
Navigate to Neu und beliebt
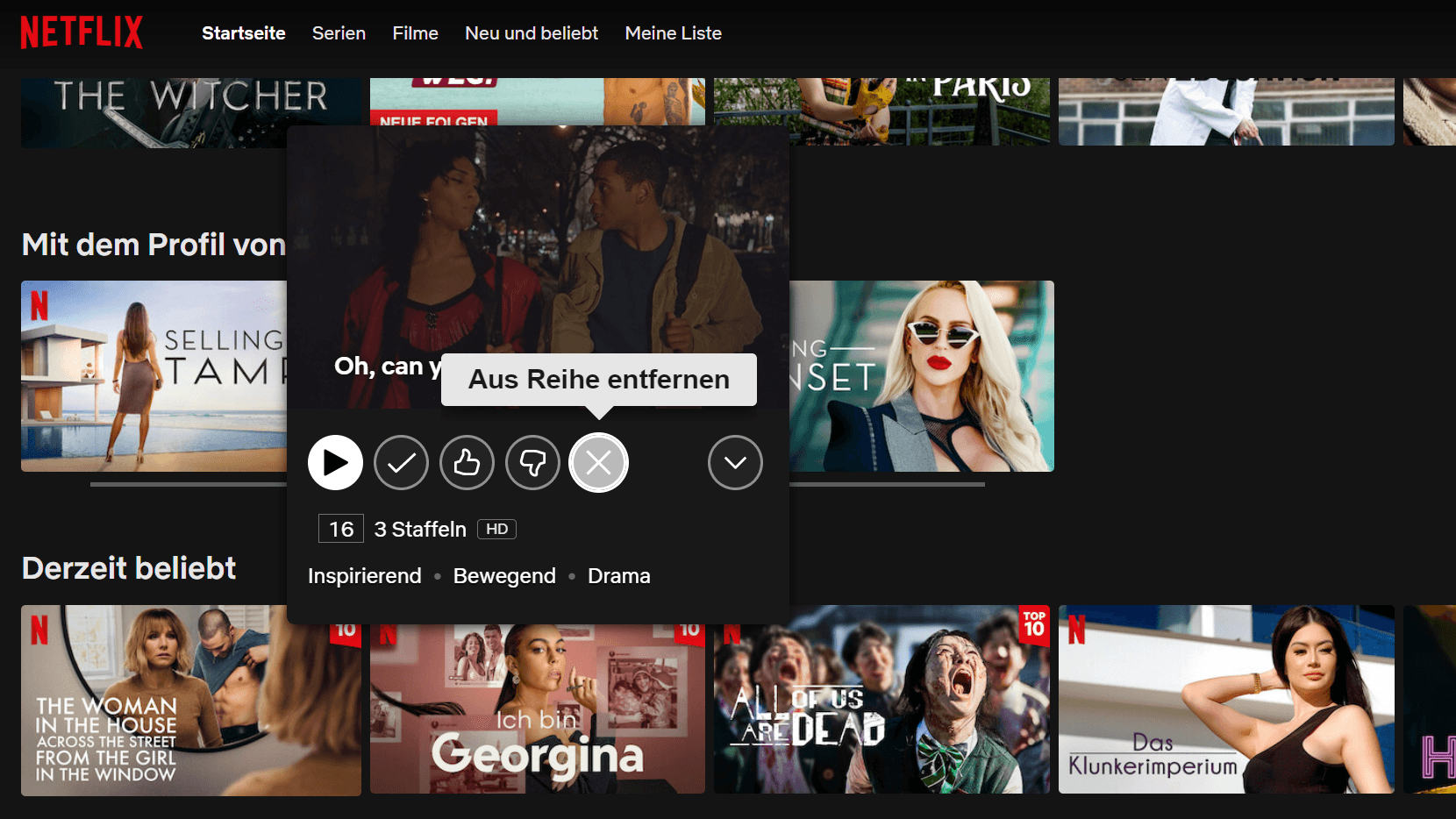[x=532, y=33]
